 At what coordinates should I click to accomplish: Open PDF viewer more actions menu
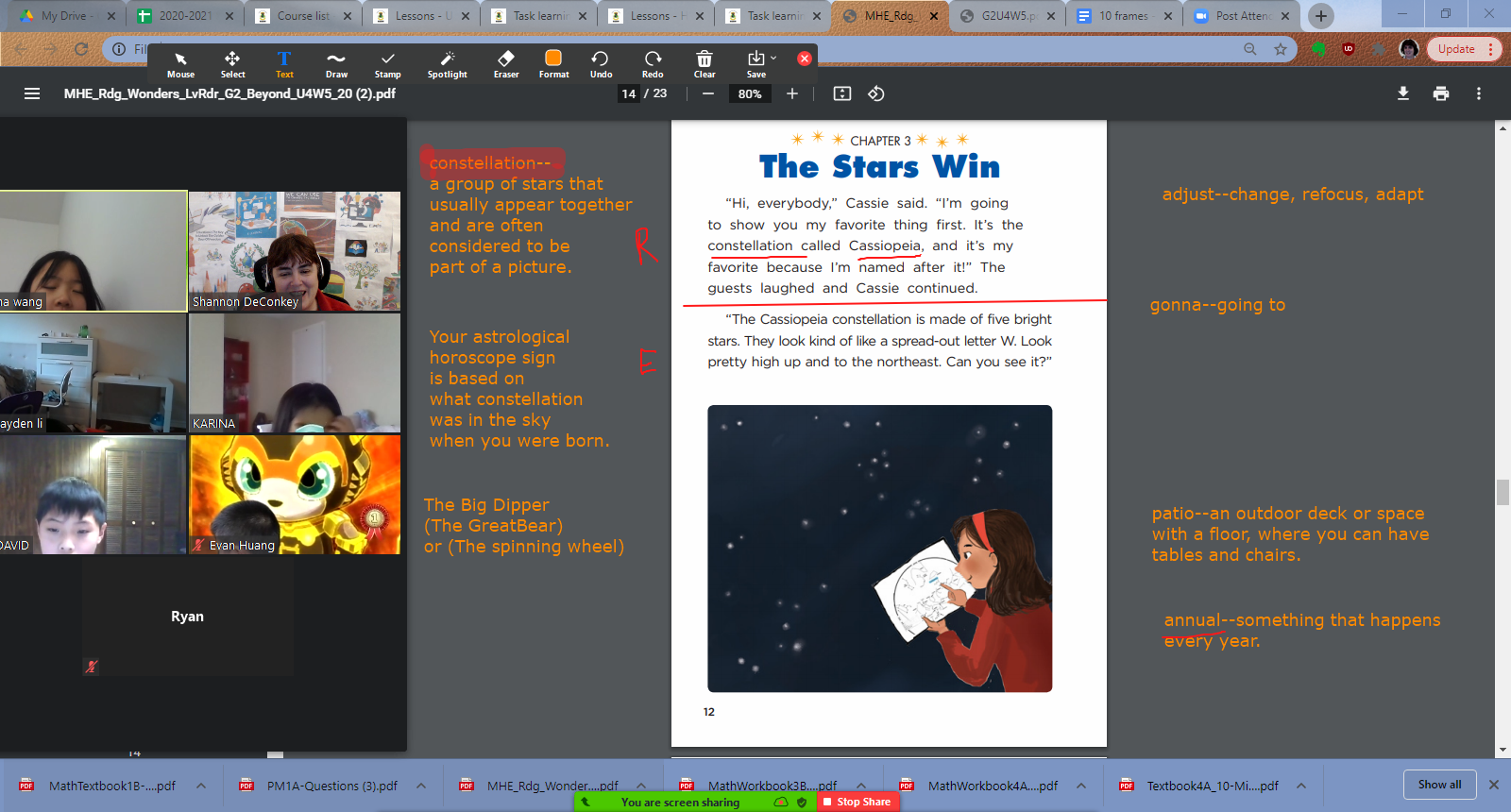1479,93
